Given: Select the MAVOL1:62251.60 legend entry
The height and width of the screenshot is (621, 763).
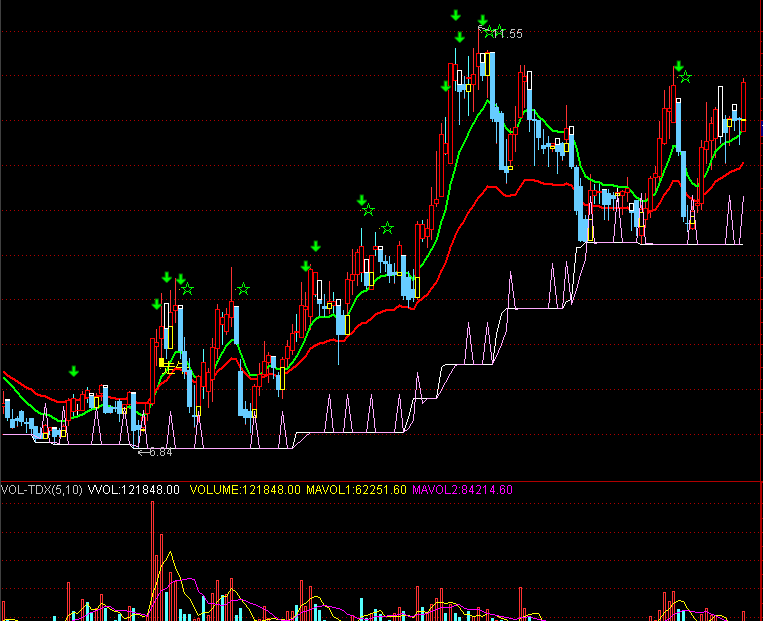Looking at the screenshot, I should tap(356, 490).
